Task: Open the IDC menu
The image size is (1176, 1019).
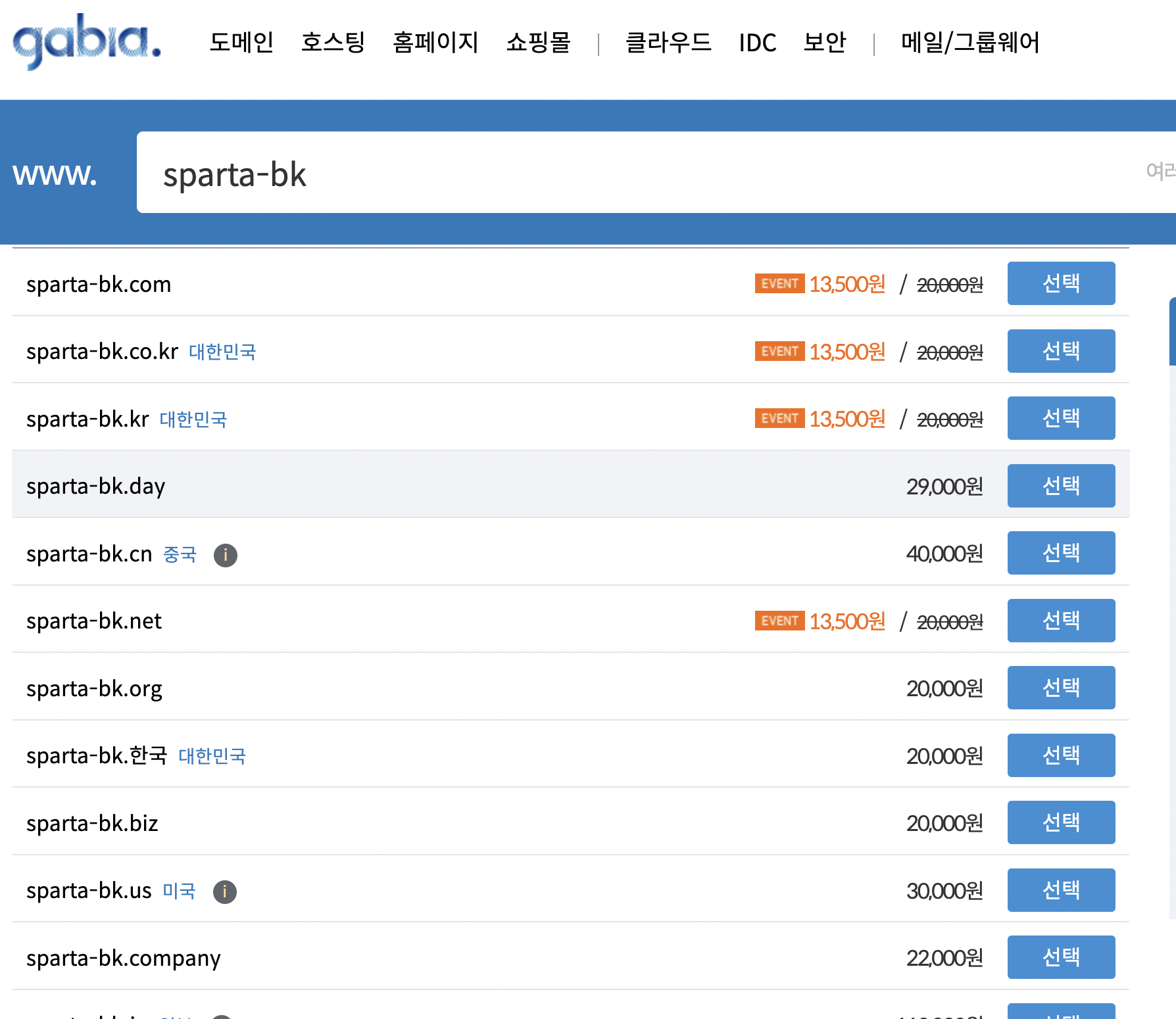Action: click(x=758, y=42)
